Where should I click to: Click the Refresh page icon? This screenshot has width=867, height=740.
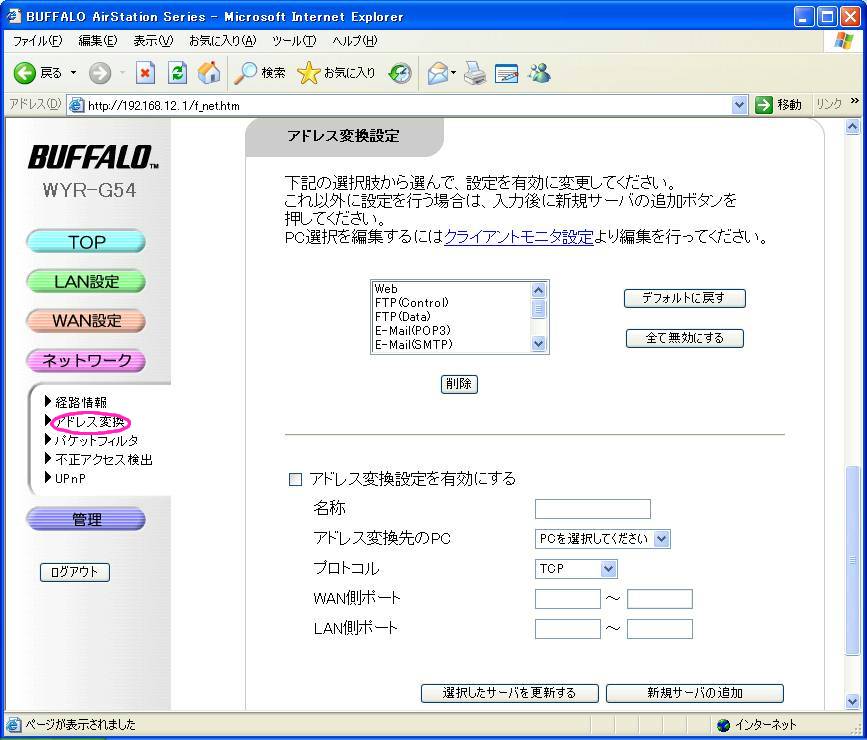(x=178, y=73)
